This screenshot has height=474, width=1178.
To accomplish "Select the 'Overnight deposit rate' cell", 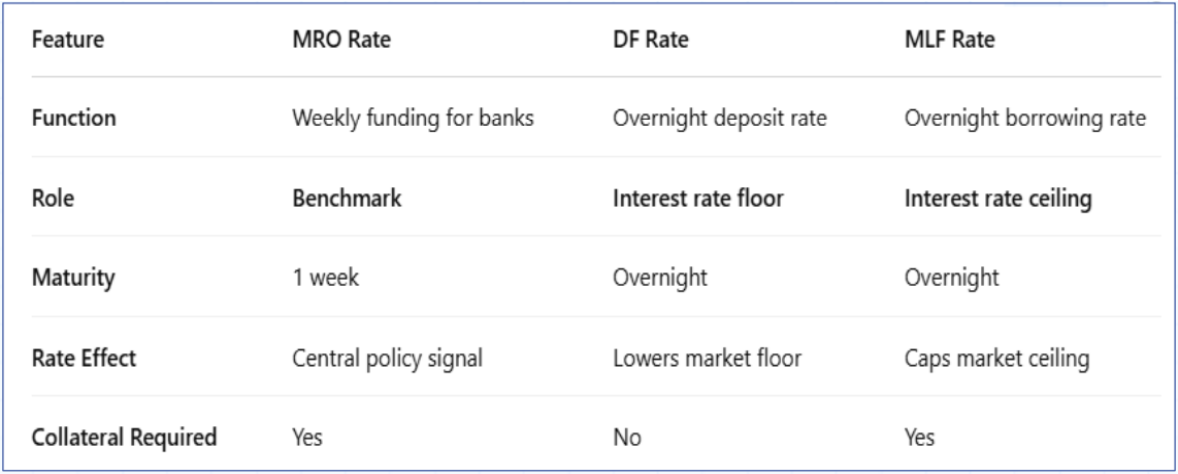I will (719, 118).
